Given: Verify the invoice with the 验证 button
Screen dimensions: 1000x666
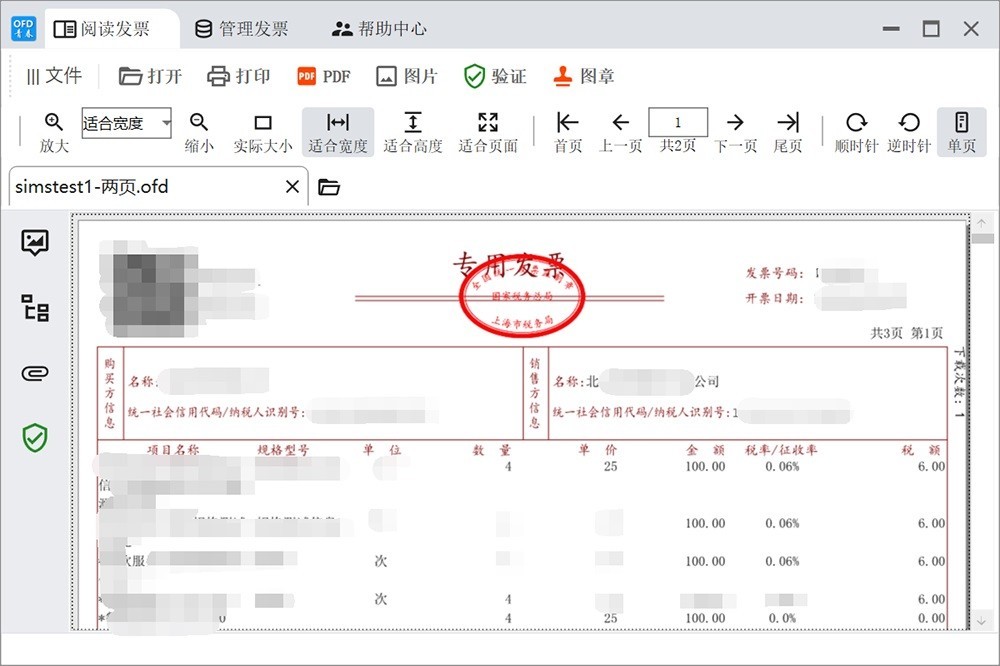Looking at the screenshot, I should click(492, 75).
